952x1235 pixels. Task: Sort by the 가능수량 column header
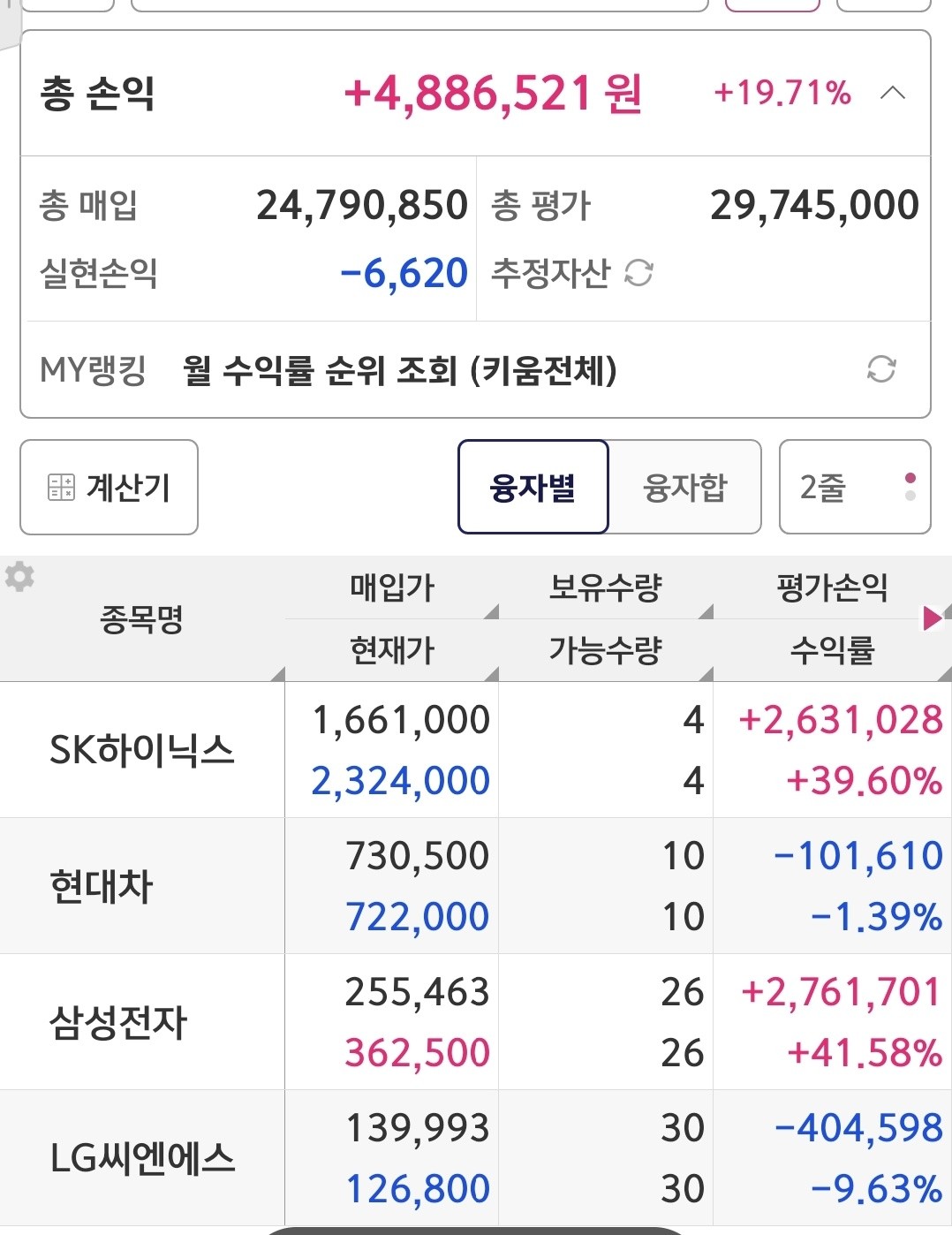606,650
